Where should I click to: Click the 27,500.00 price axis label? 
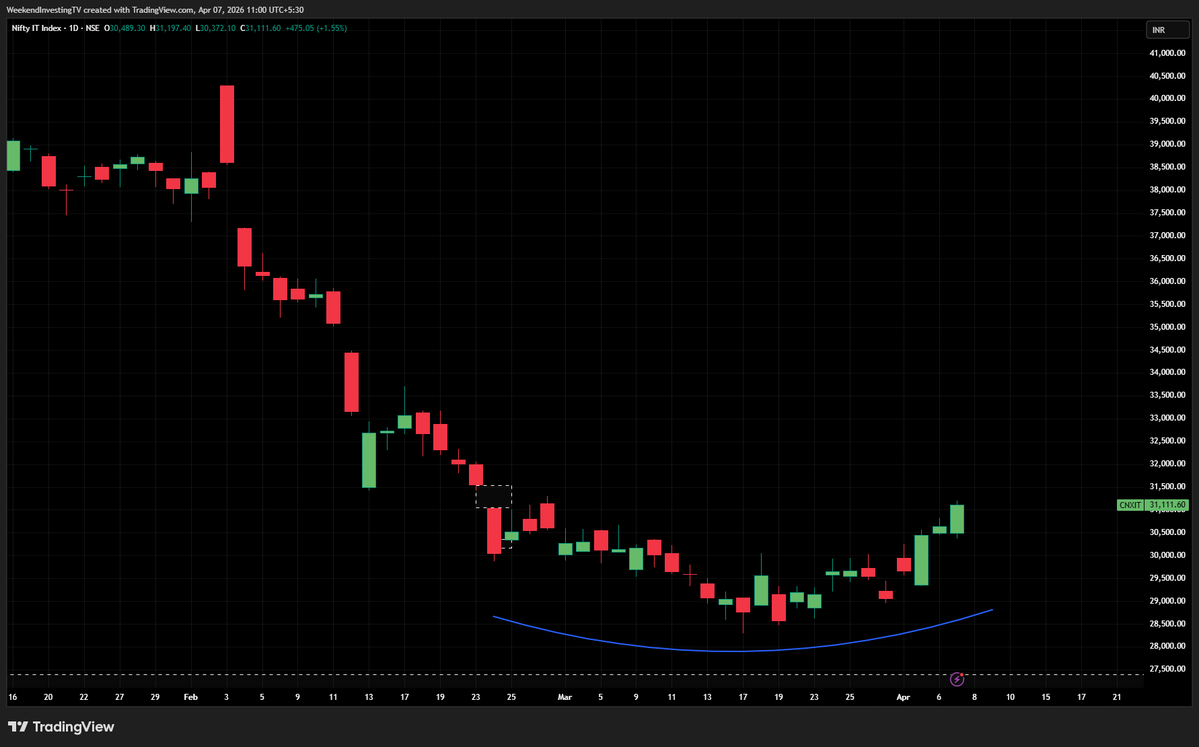point(1167,669)
